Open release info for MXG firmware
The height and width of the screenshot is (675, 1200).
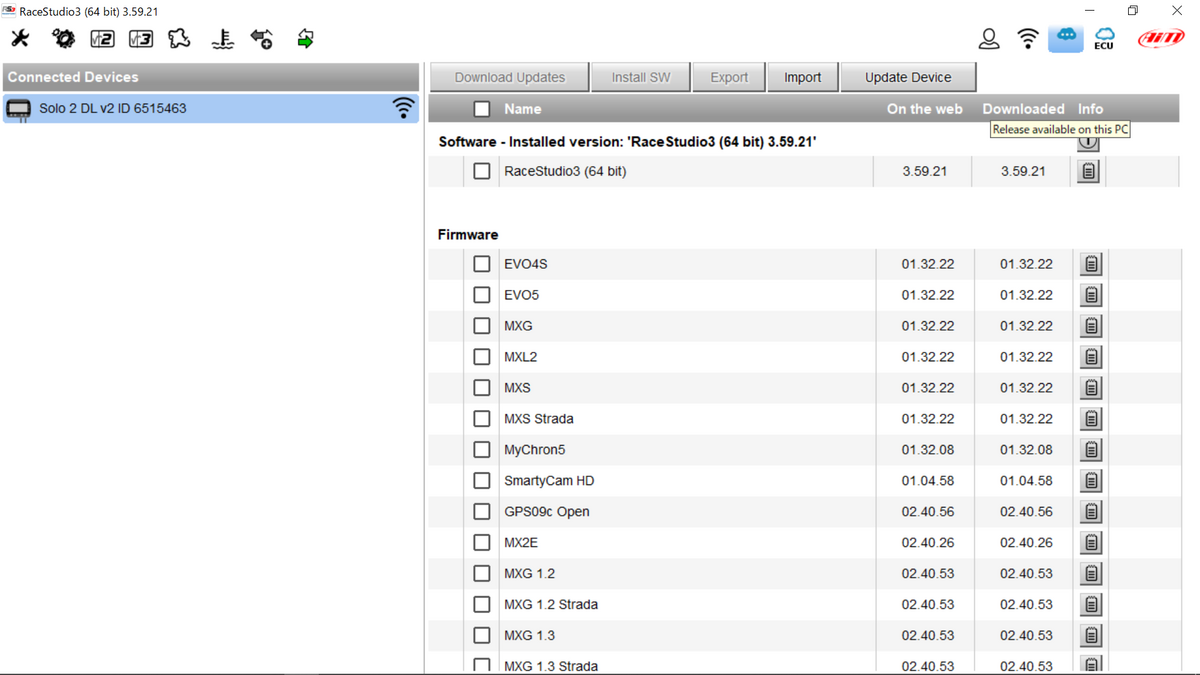coord(1091,326)
